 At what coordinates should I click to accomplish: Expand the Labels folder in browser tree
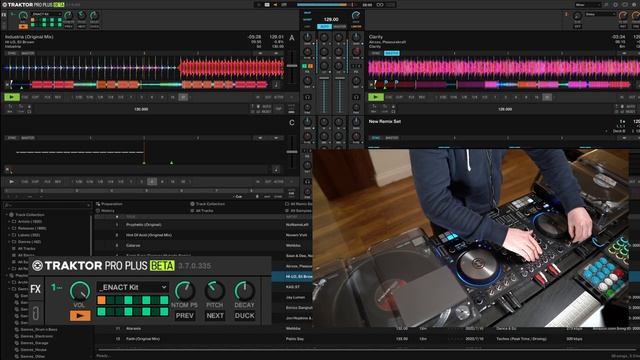tap(9, 235)
